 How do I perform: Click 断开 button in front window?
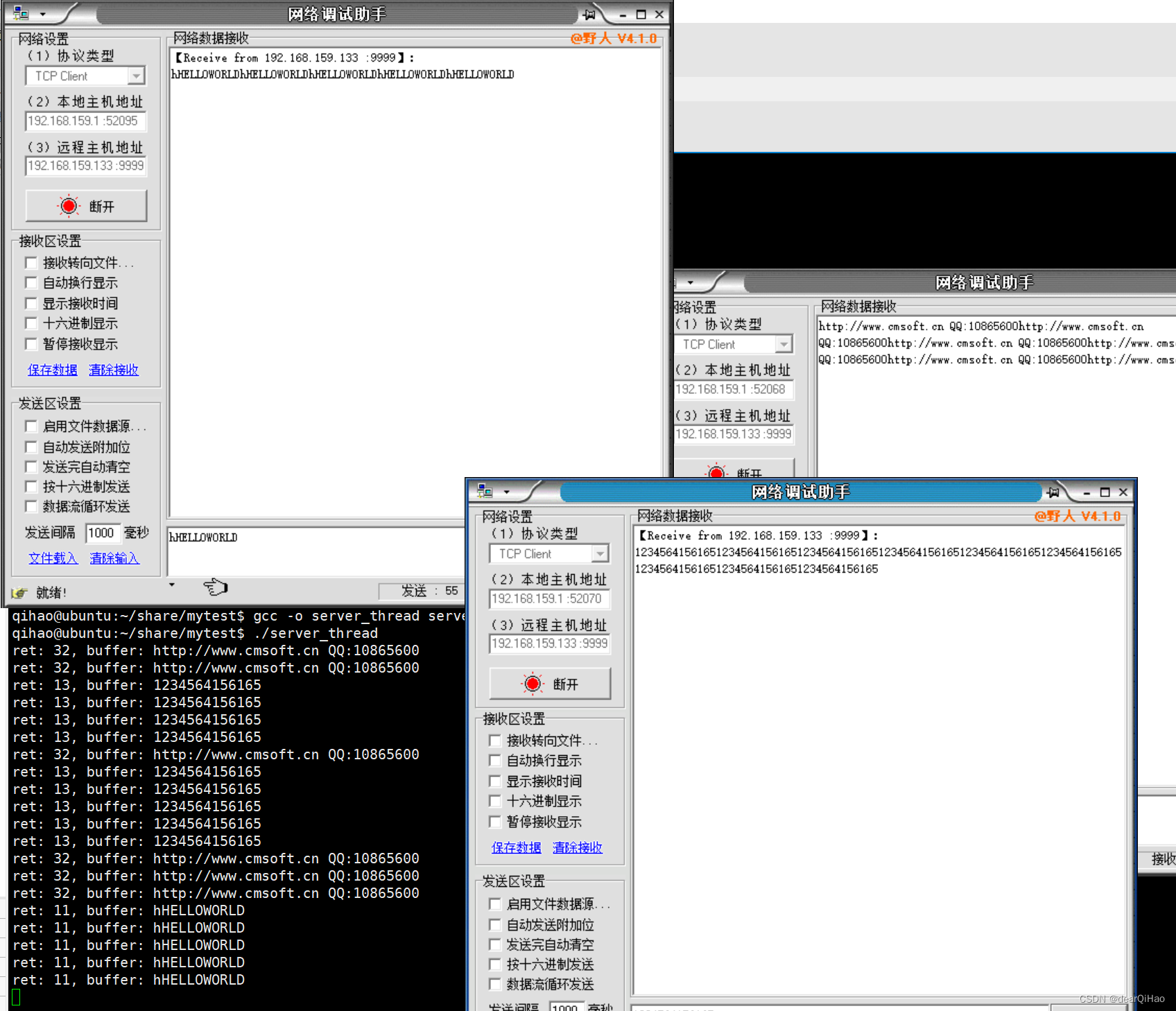click(550, 684)
